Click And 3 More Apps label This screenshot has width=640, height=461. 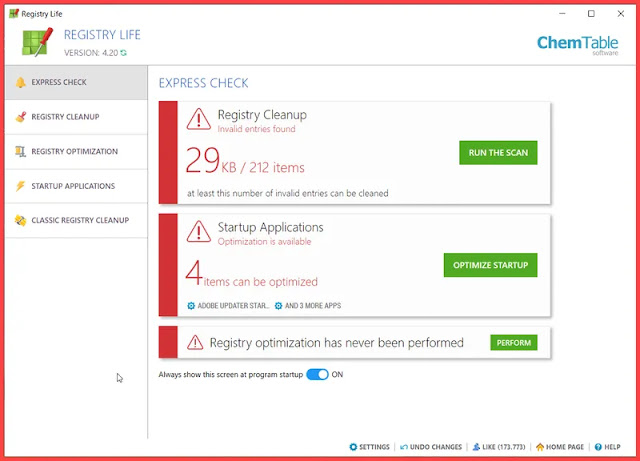(x=313, y=305)
